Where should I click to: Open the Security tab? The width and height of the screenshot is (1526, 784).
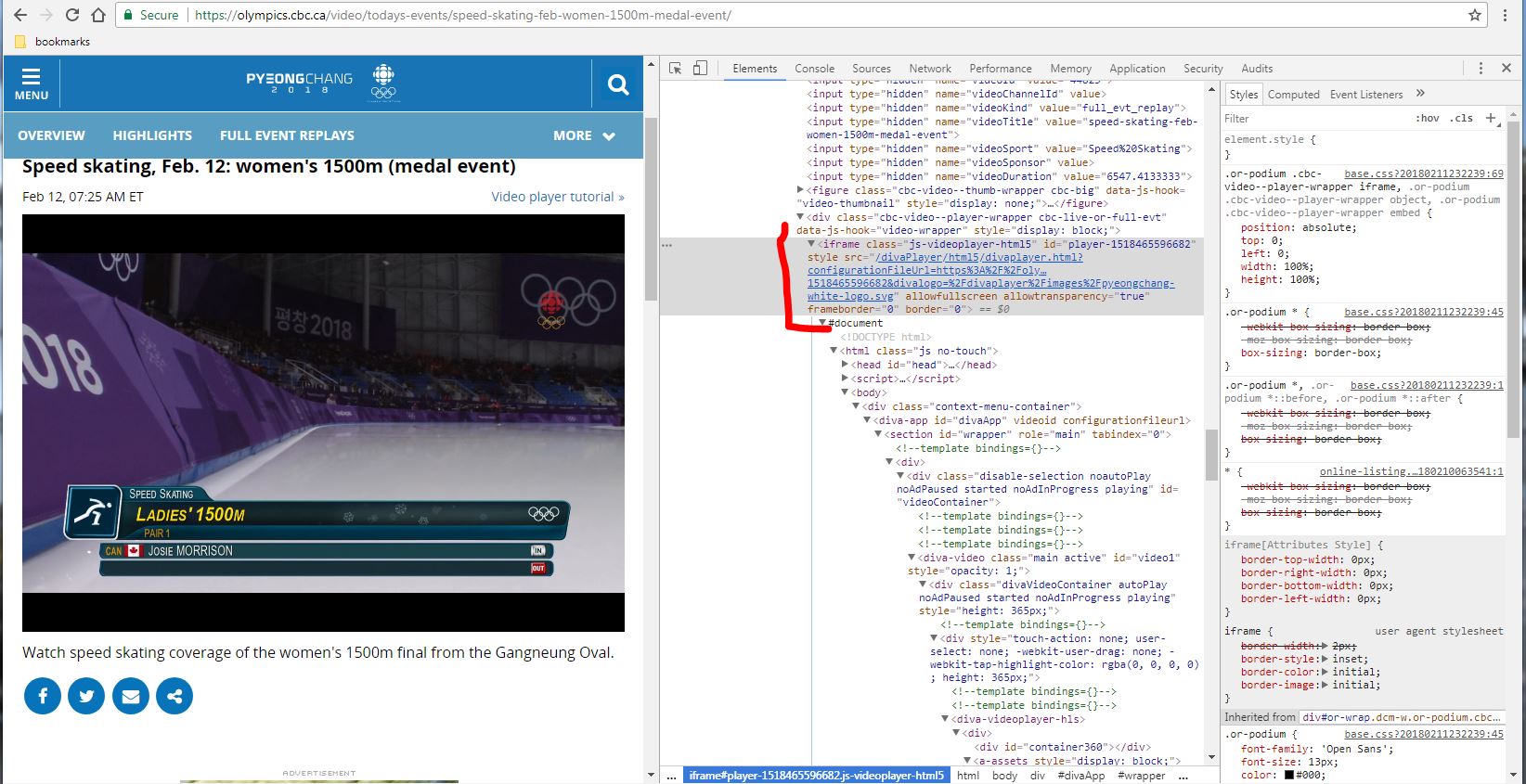tap(1203, 69)
